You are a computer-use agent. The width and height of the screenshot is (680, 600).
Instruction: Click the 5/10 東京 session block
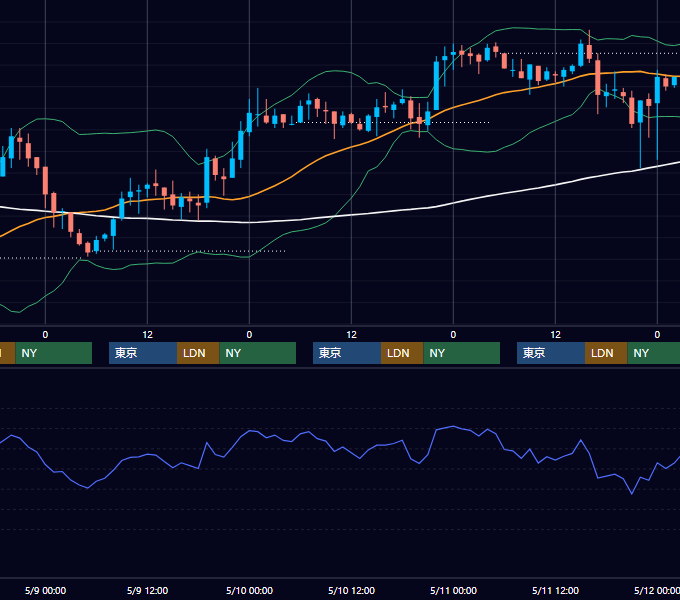(347, 353)
